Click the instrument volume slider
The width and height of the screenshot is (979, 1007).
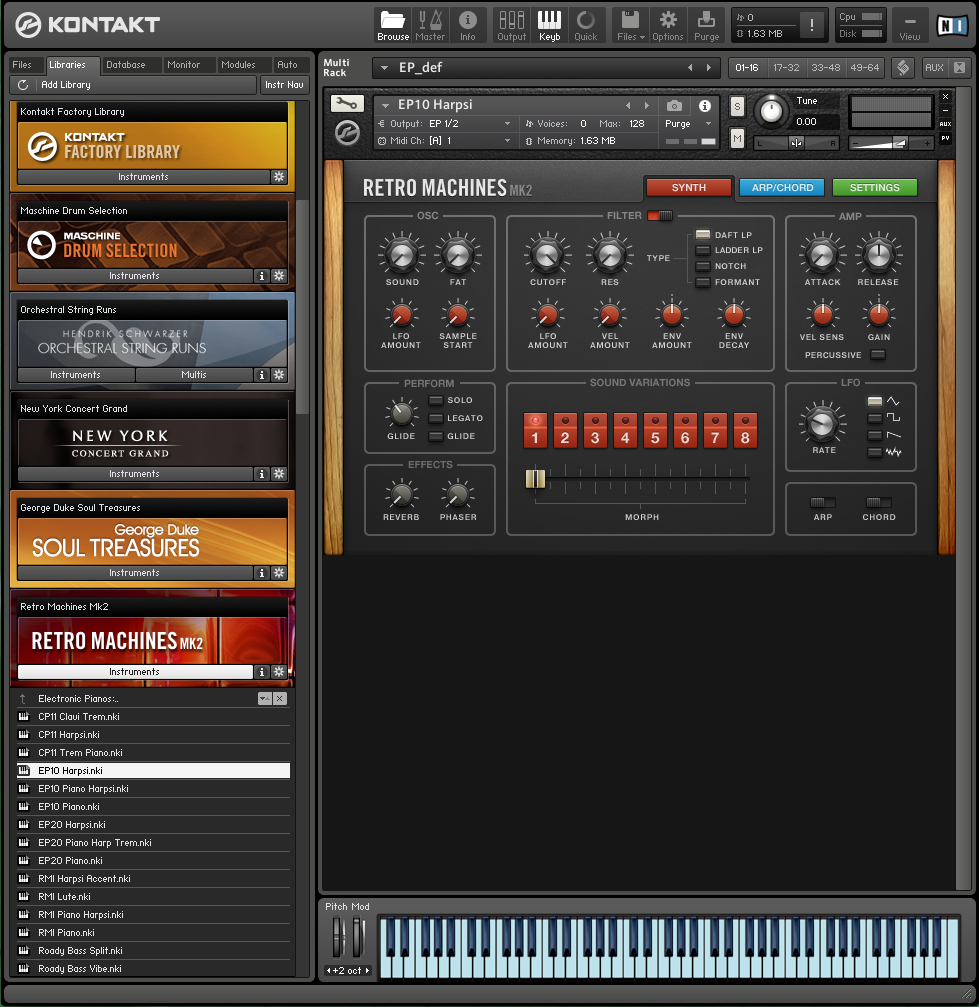890,144
